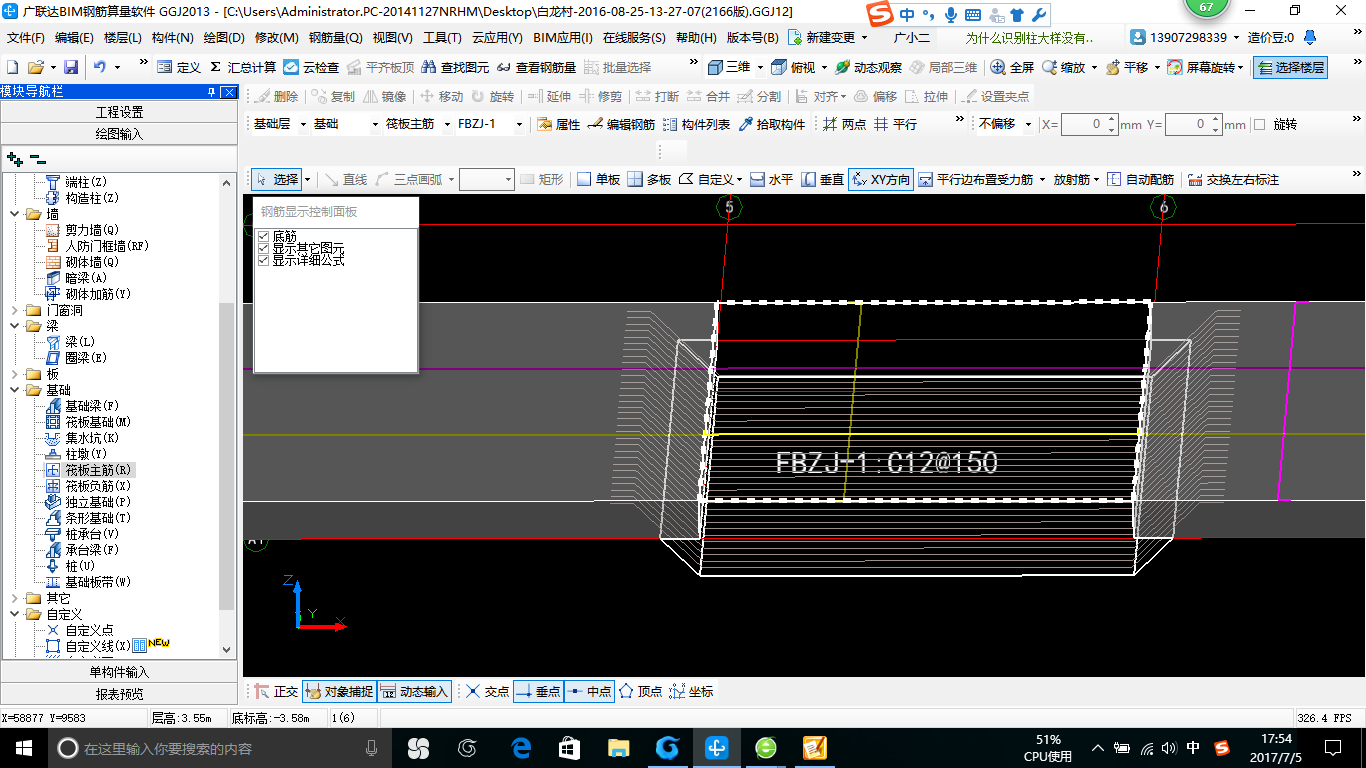
Task: Switch to 三维 3D view
Action: [729, 67]
